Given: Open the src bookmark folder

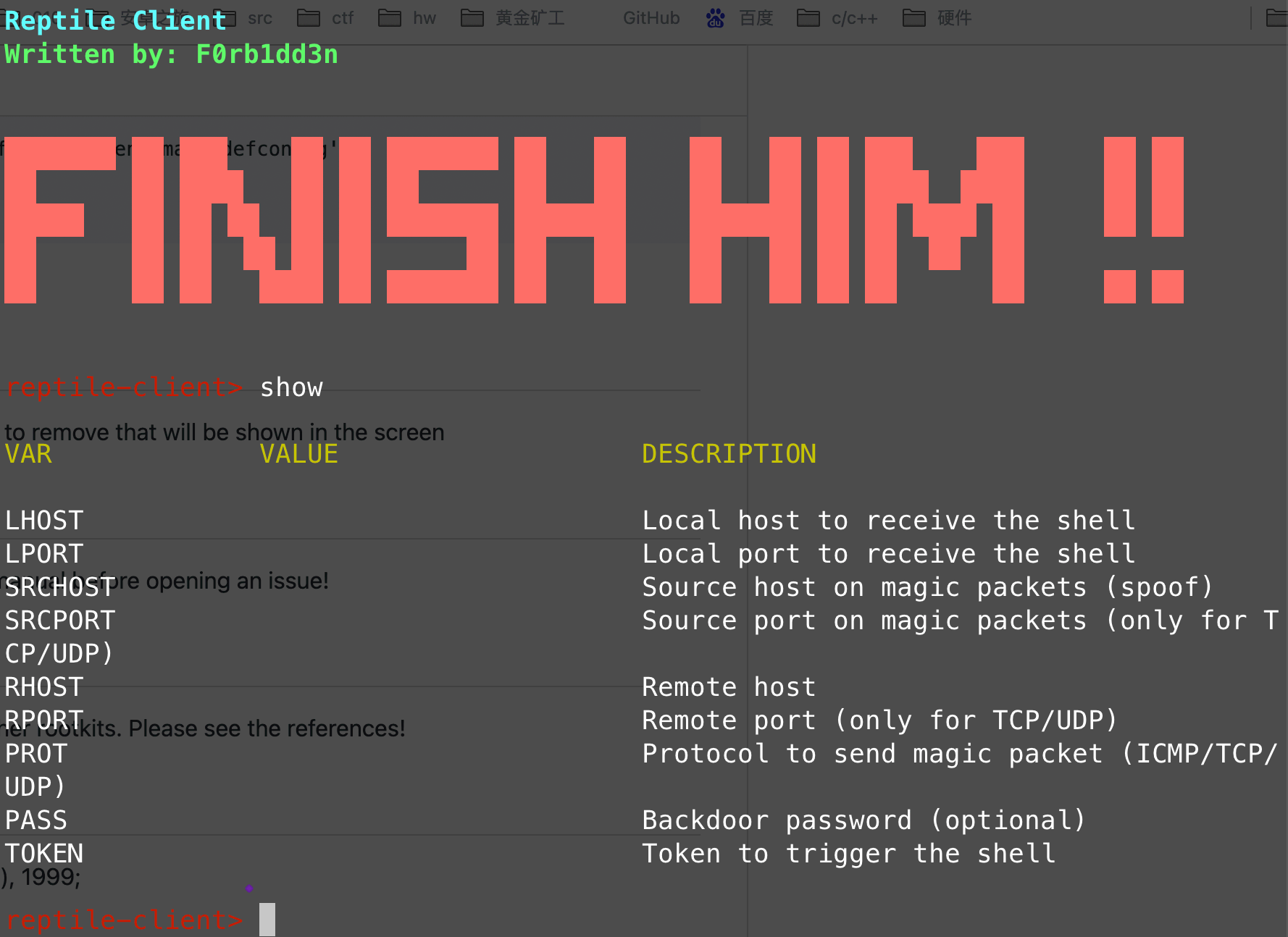Looking at the screenshot, I should [x=243, y=18].
